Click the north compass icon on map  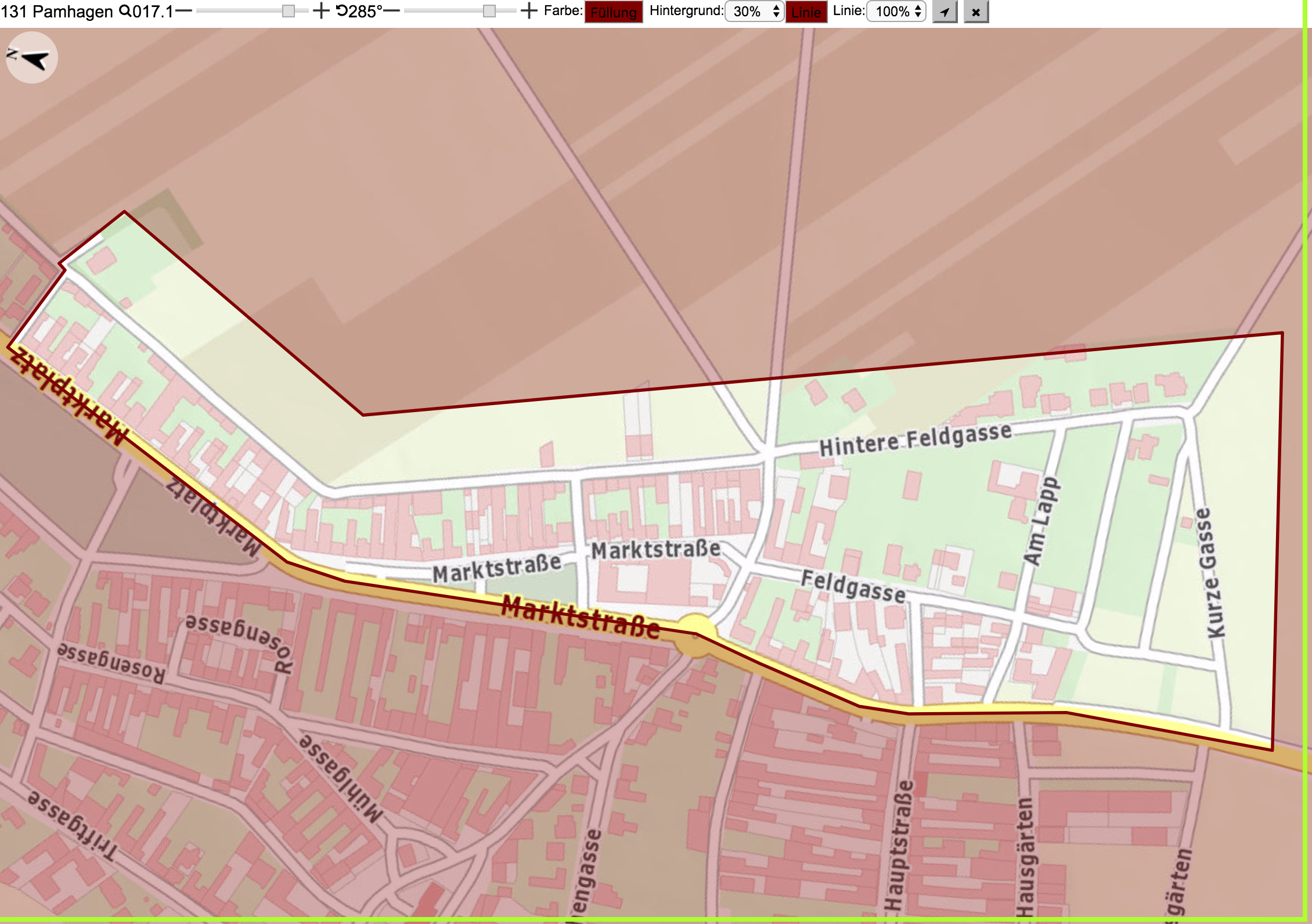tap(31, 57)
